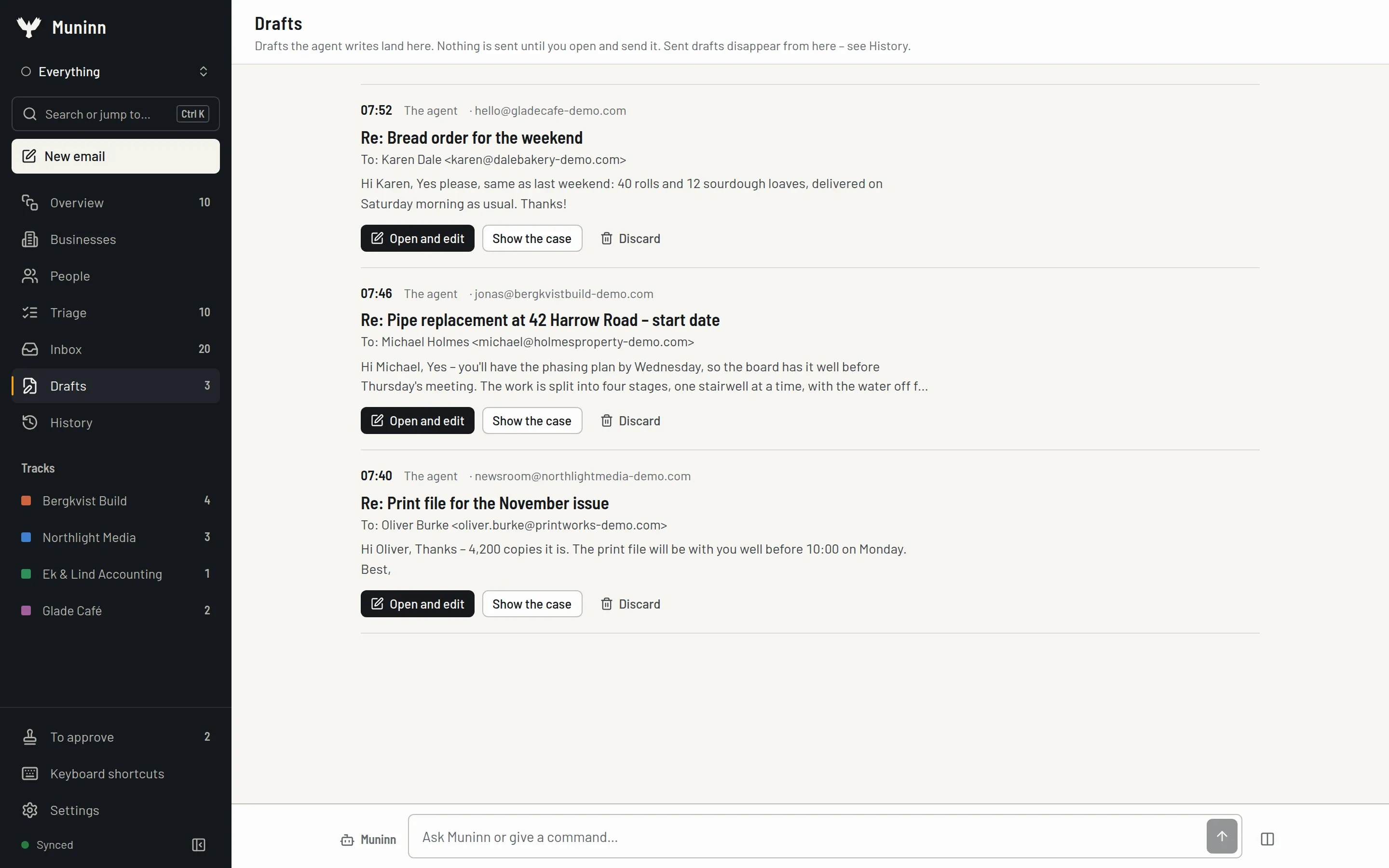This screenshot has height=868, width=1389.
Task: Open the Triage list
Action: coord(115,313)
